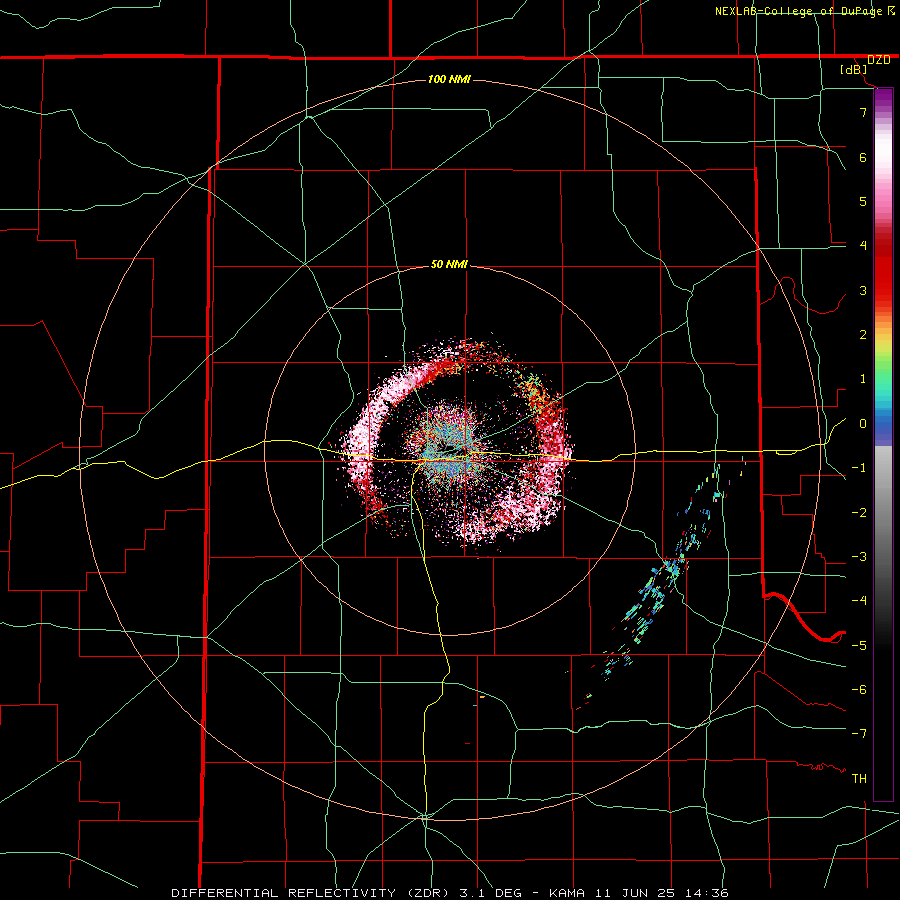Click the "6" value on the color scale
900x900 pixels.
(x=863, y=157)
